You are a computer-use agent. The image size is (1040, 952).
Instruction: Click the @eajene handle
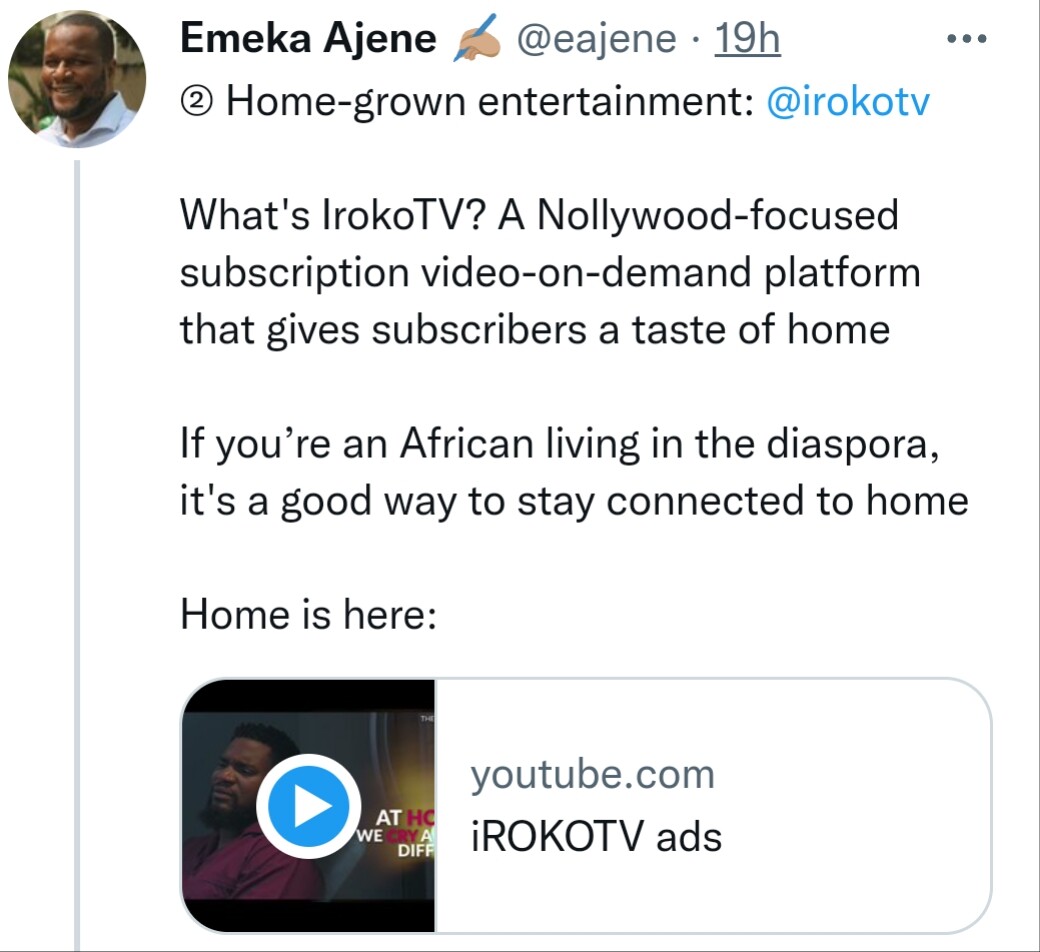(595, 40)
